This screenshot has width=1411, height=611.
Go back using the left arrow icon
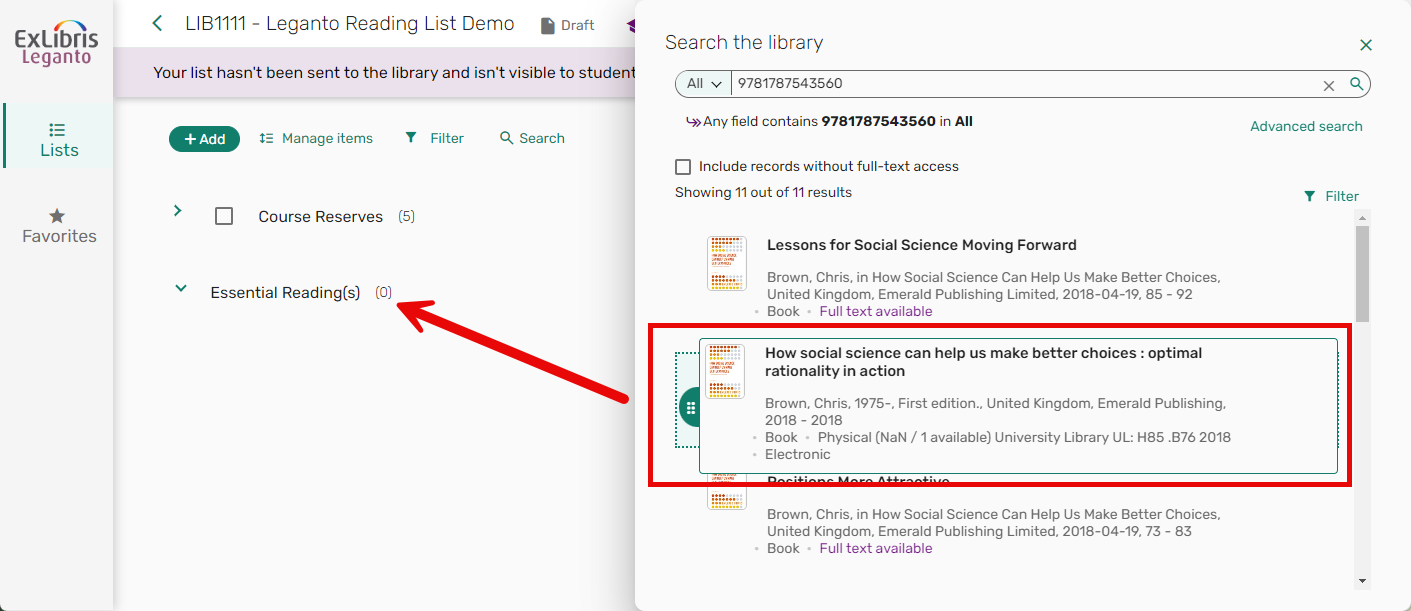(157, 23)
